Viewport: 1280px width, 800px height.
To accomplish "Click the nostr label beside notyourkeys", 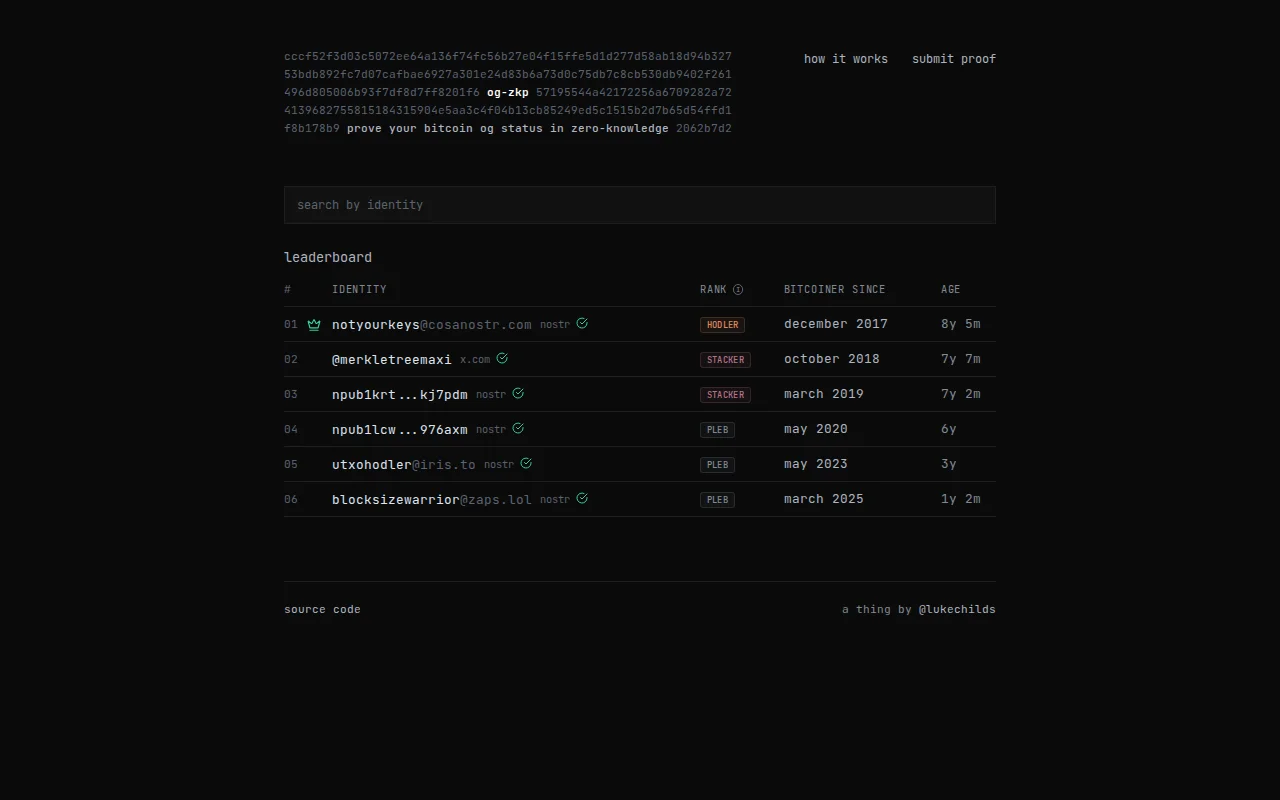I will tap(555, 324).
